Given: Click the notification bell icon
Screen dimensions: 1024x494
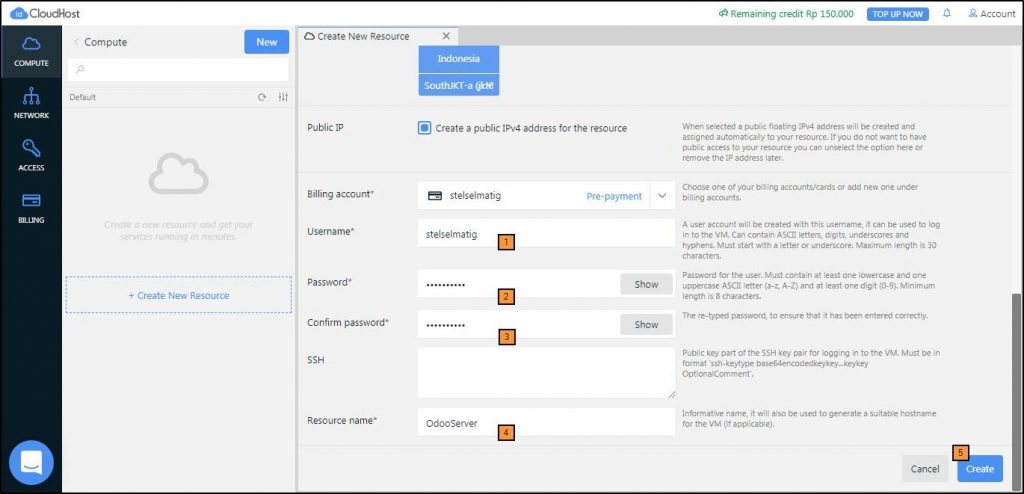Looking at the screenshot, I should pyautogui.click(x=947, y=14).
